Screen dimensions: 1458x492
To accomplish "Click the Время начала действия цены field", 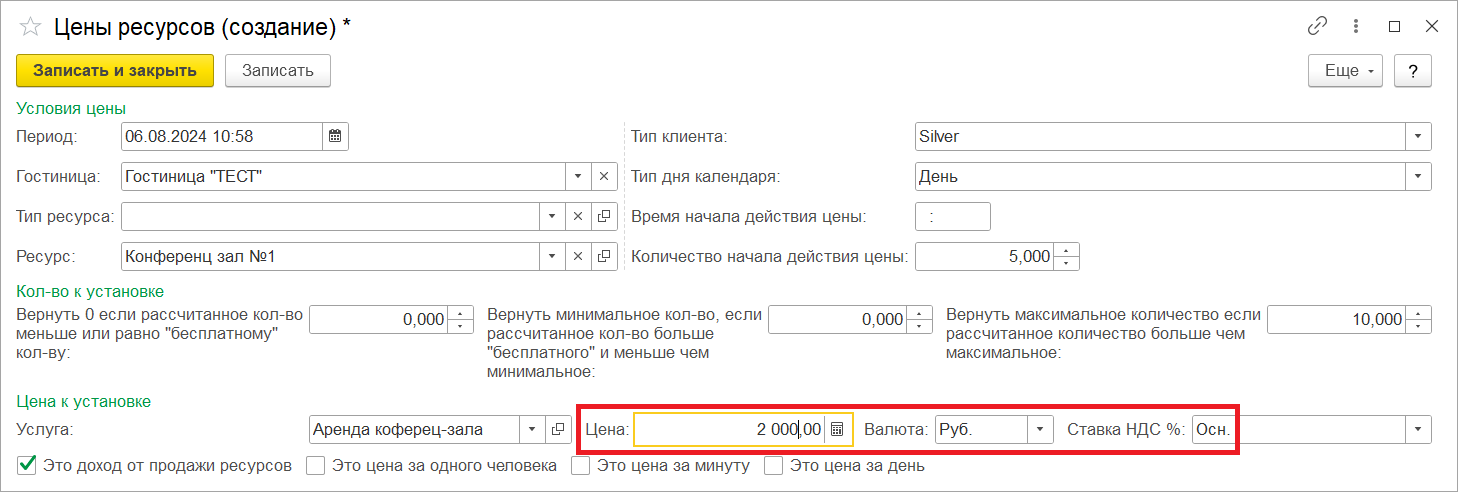I will (953, 216).
